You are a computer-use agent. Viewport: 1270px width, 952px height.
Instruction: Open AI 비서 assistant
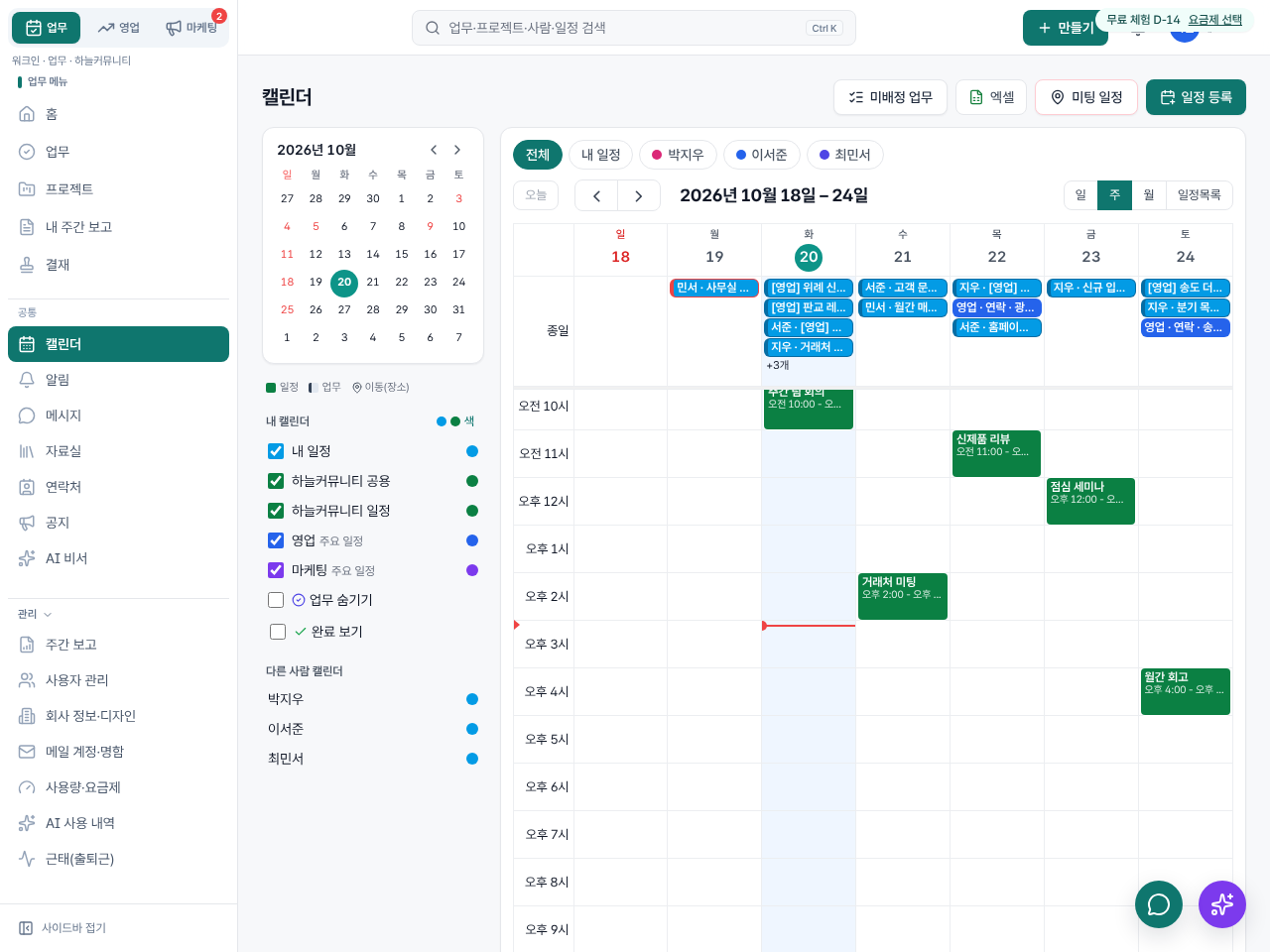[x=118, y=558]
